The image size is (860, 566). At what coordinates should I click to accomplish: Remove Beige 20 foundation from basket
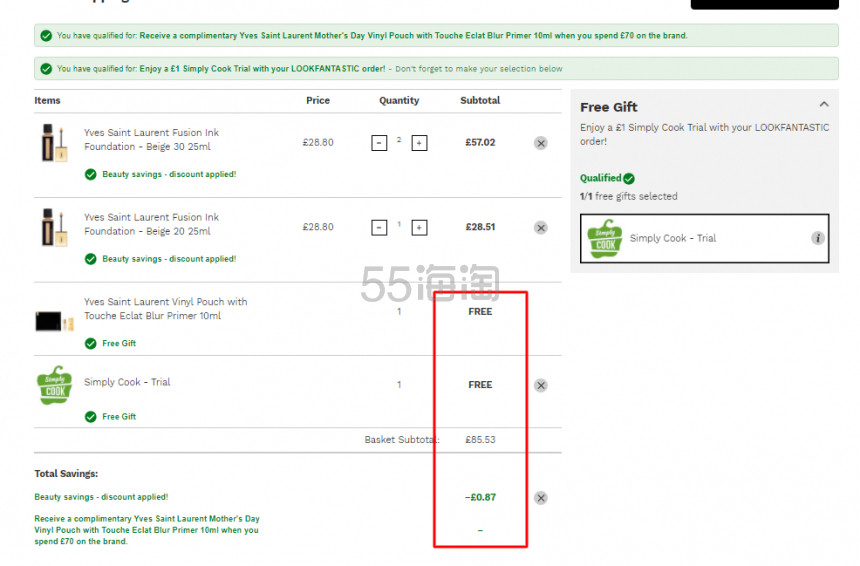(541, 228)
